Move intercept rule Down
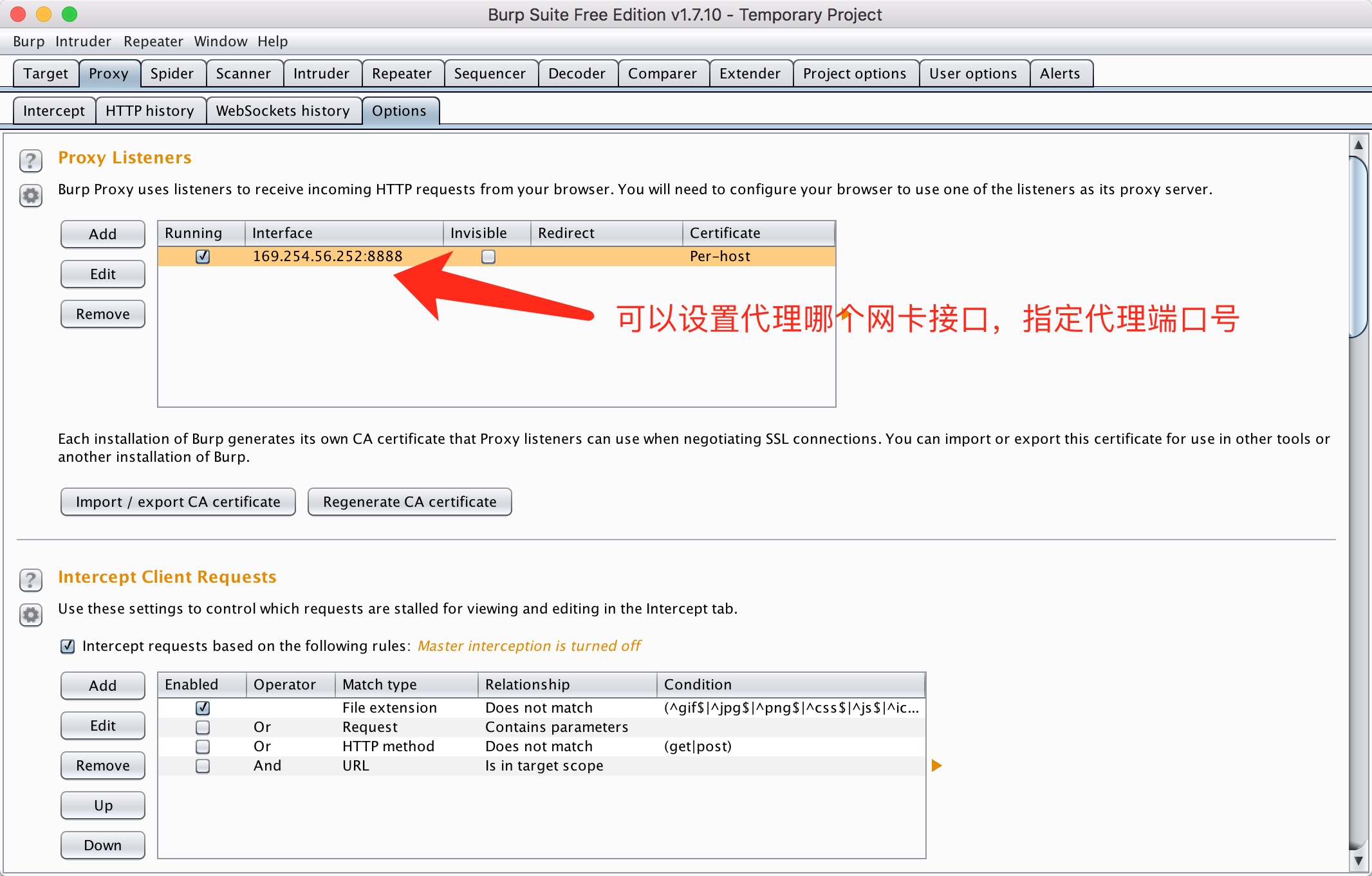The width and height of the screenshot is (1372, 876). pos(103,845)
